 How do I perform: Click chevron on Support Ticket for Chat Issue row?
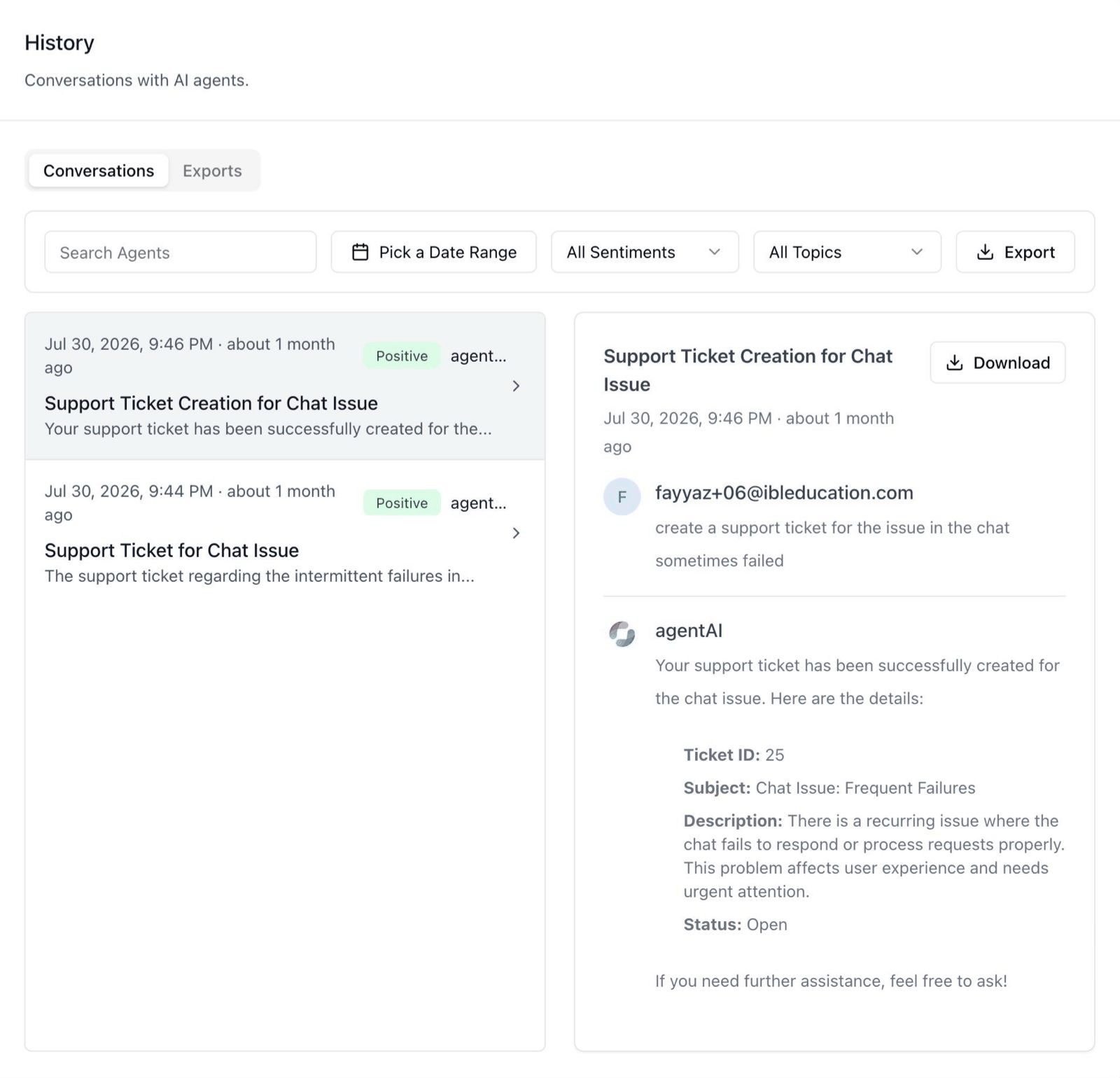(516, 533)
